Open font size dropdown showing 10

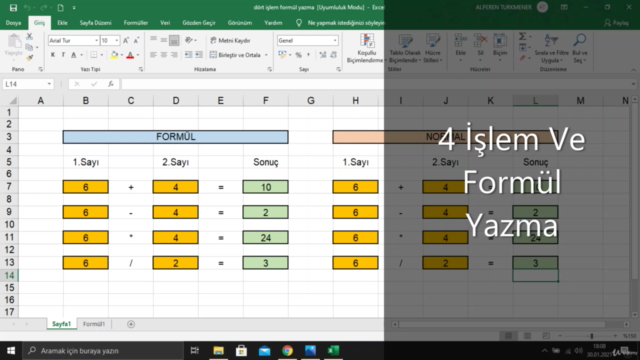coord(117,40)
